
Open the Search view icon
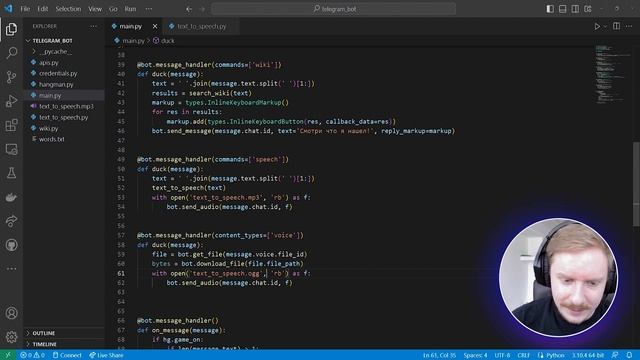[11, 53]
